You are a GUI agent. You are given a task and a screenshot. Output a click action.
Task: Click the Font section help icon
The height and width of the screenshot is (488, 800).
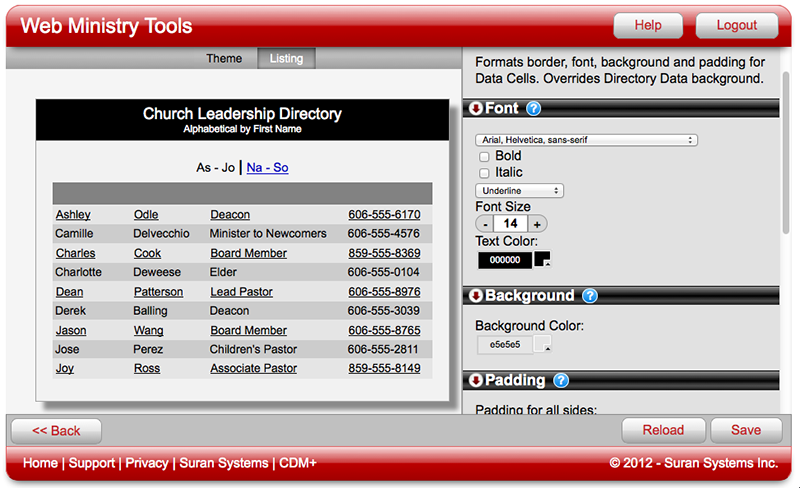(x=534, y=109)
